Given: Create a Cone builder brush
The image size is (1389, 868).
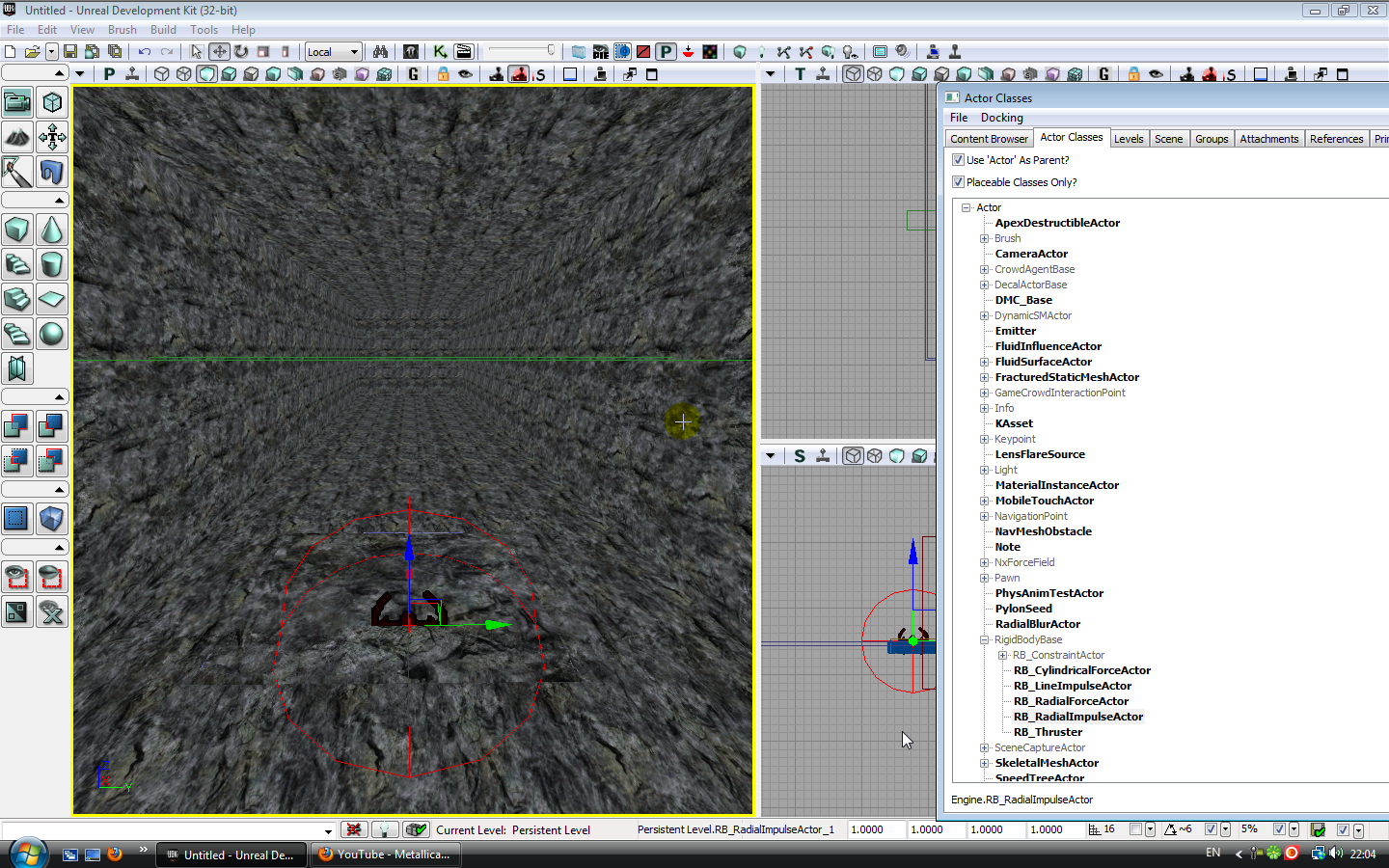Looking at the screenshot, I should (x=52, y=230).
